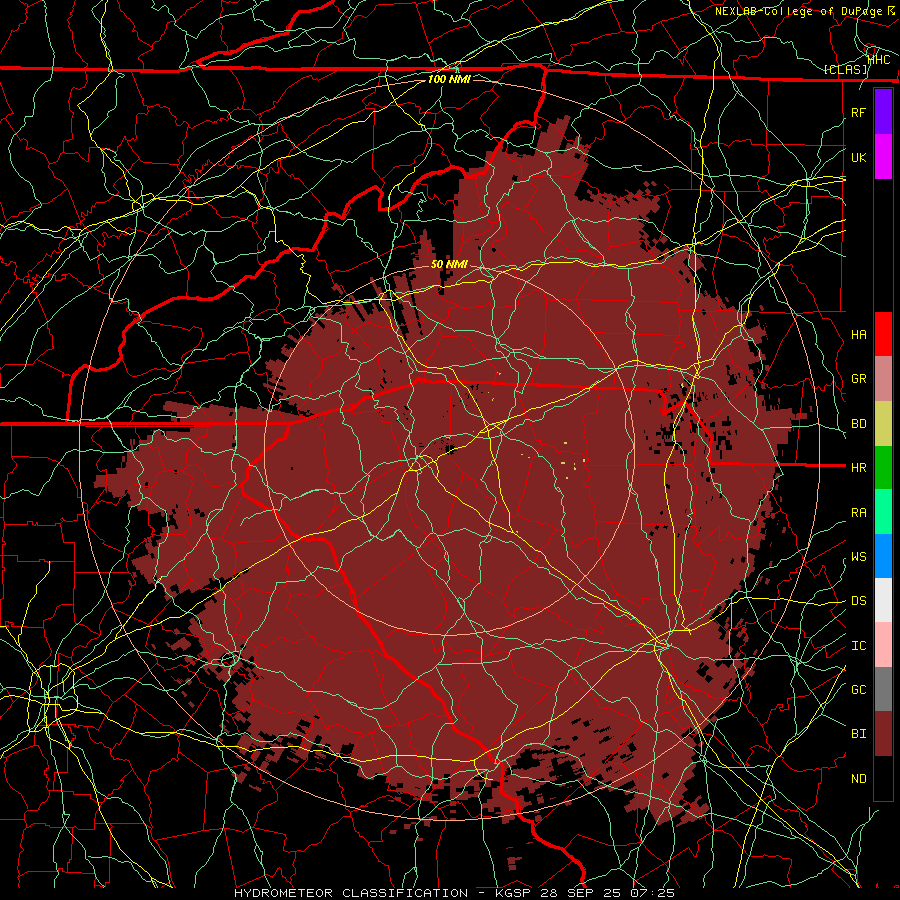Click the 'RA' legend label
Screen dimensions: 900x900
coord(858,512)
